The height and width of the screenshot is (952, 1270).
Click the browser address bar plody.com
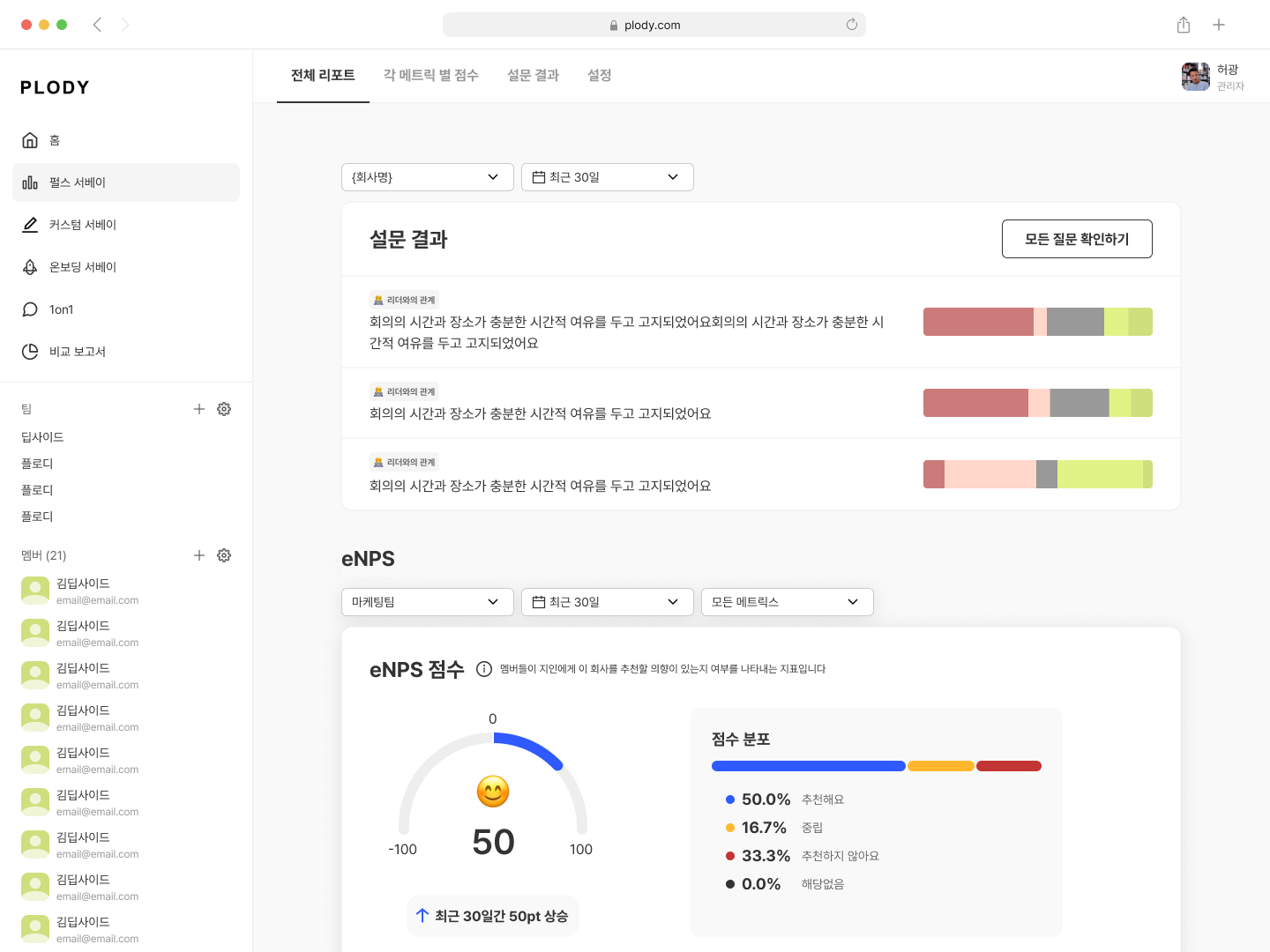coord(654,25)
